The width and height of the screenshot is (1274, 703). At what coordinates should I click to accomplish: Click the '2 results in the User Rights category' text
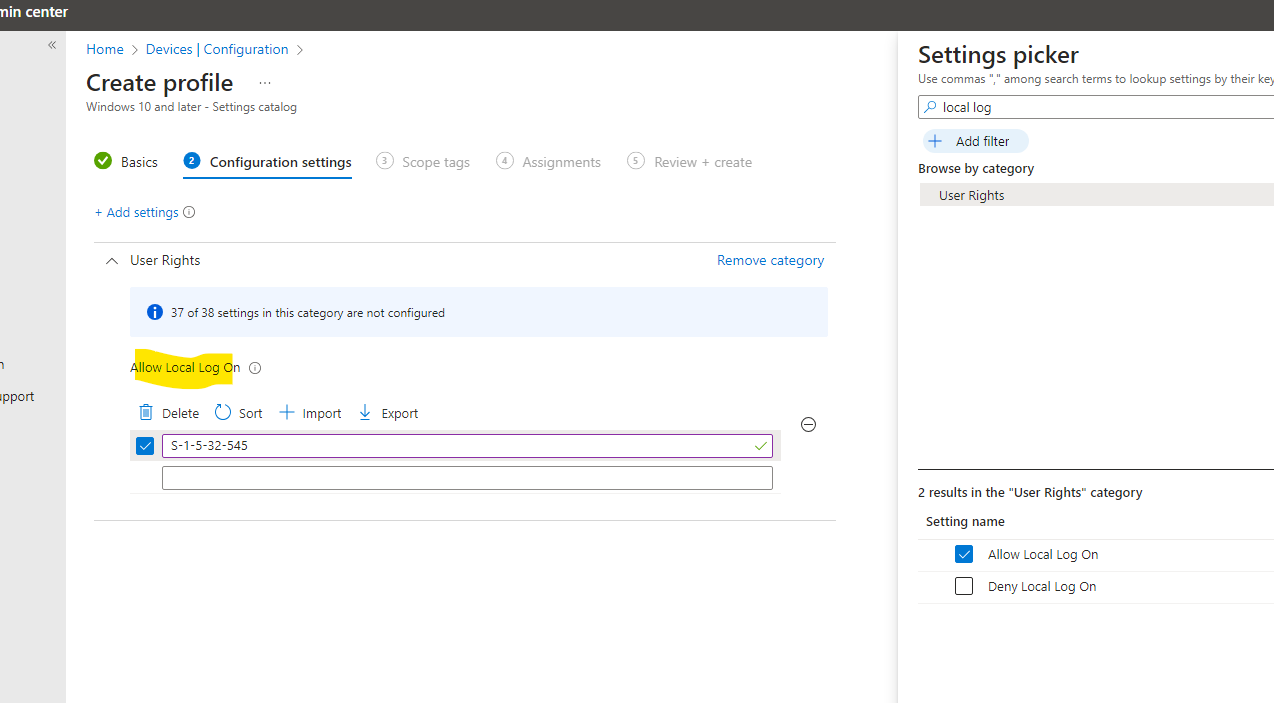pos(1030,492)
